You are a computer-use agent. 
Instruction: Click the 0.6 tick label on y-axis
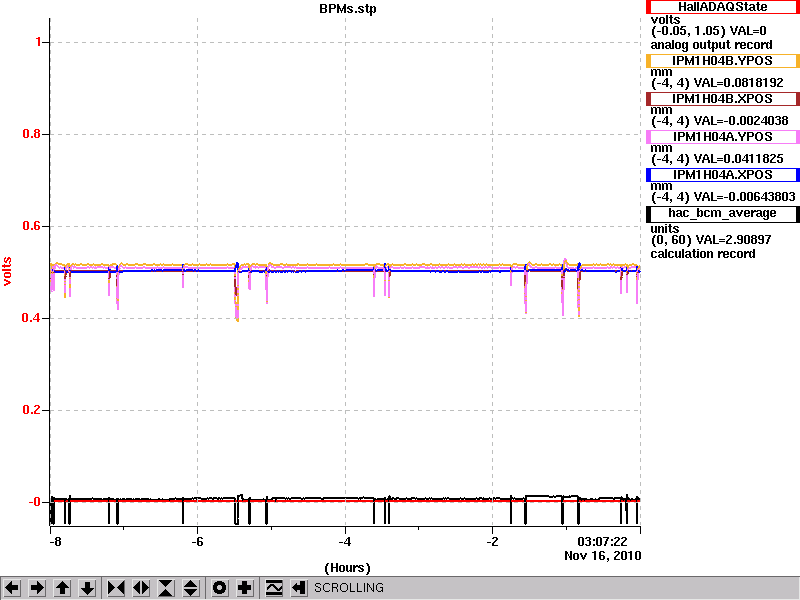click(32, 226)
